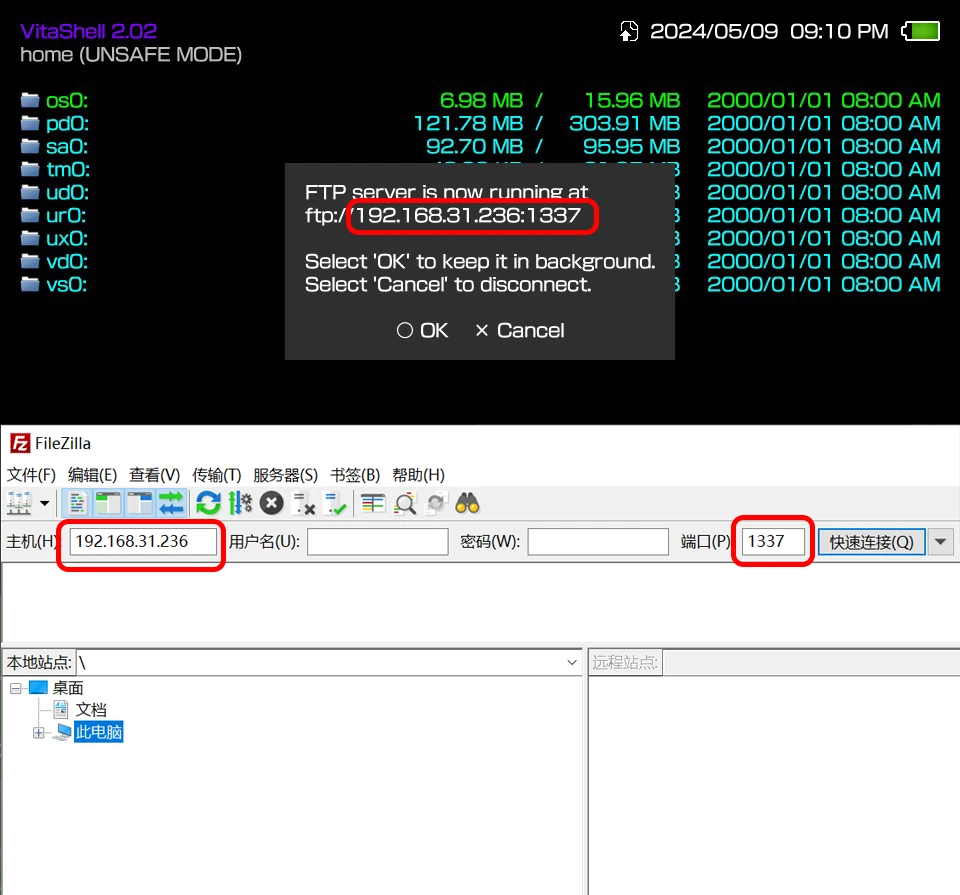Select OK in the VitaShell FTP dialog
960x895 pixels.
(x=422, y=331)
